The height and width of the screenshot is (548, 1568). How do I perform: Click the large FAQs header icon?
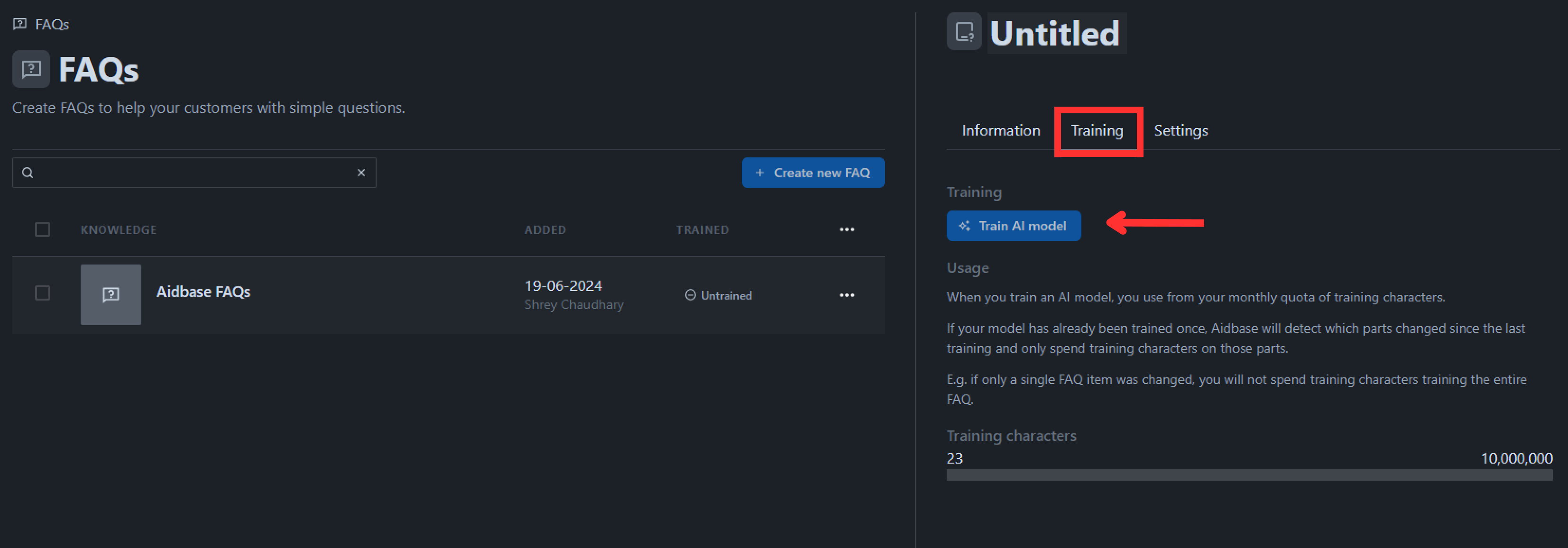coord(31,69)
